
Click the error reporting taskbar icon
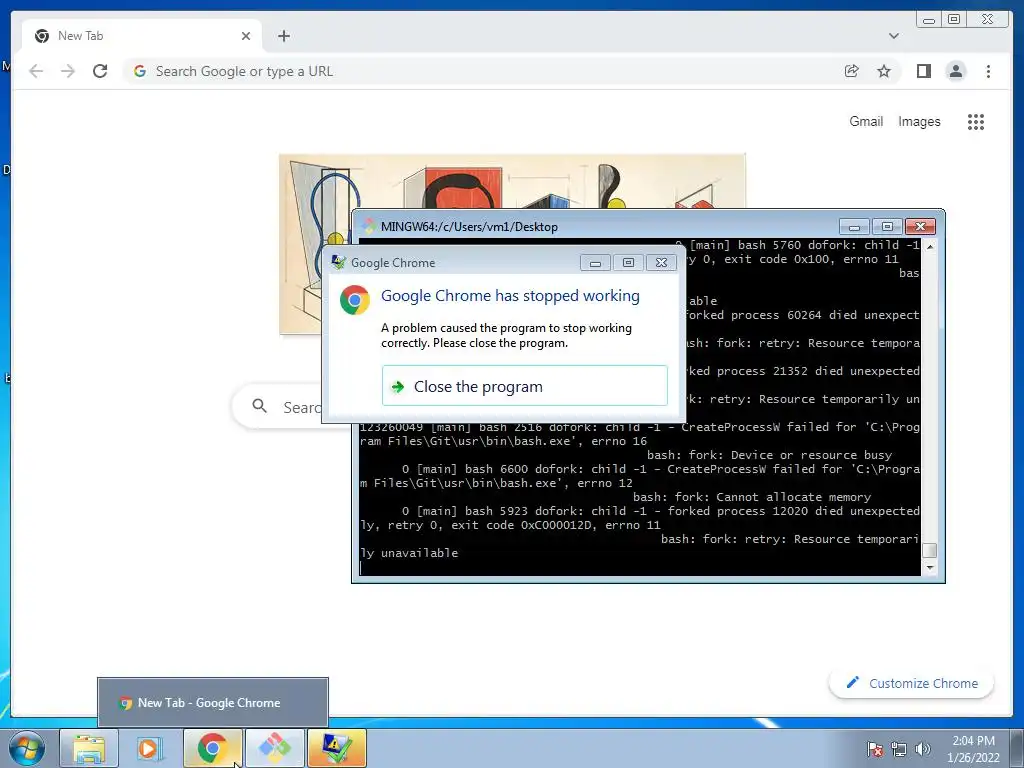click(336, 748)
